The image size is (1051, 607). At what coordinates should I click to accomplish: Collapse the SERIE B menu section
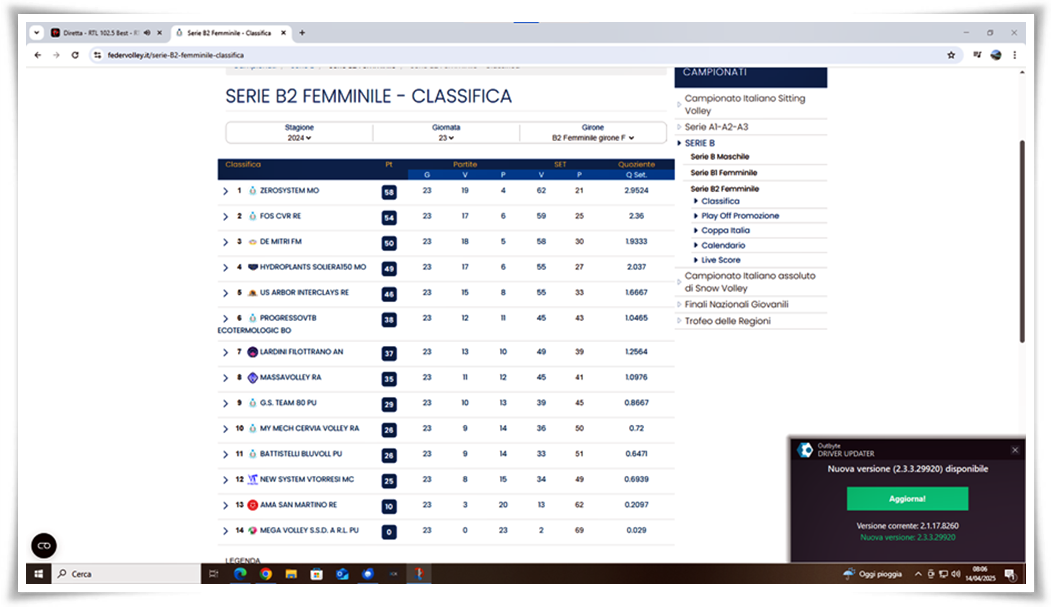[x=700, y=143]
